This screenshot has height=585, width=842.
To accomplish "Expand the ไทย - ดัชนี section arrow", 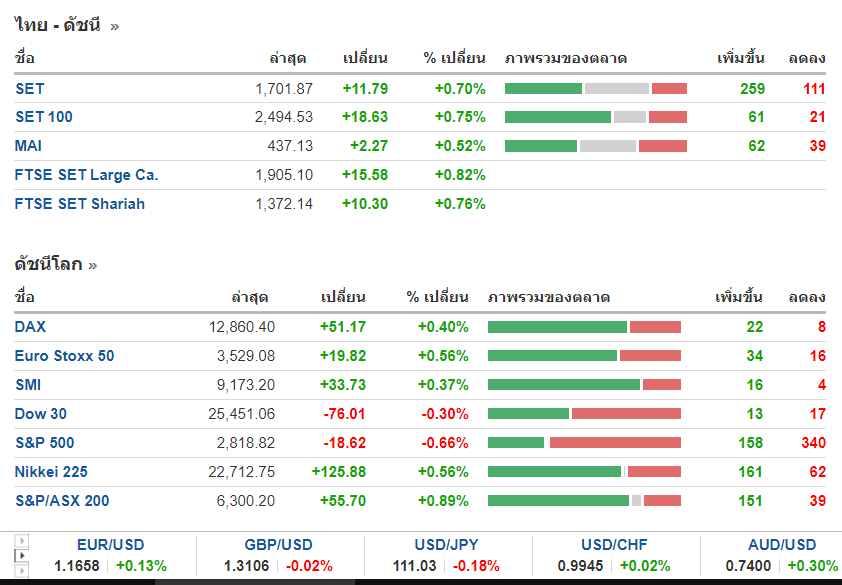I will point(115,26).
